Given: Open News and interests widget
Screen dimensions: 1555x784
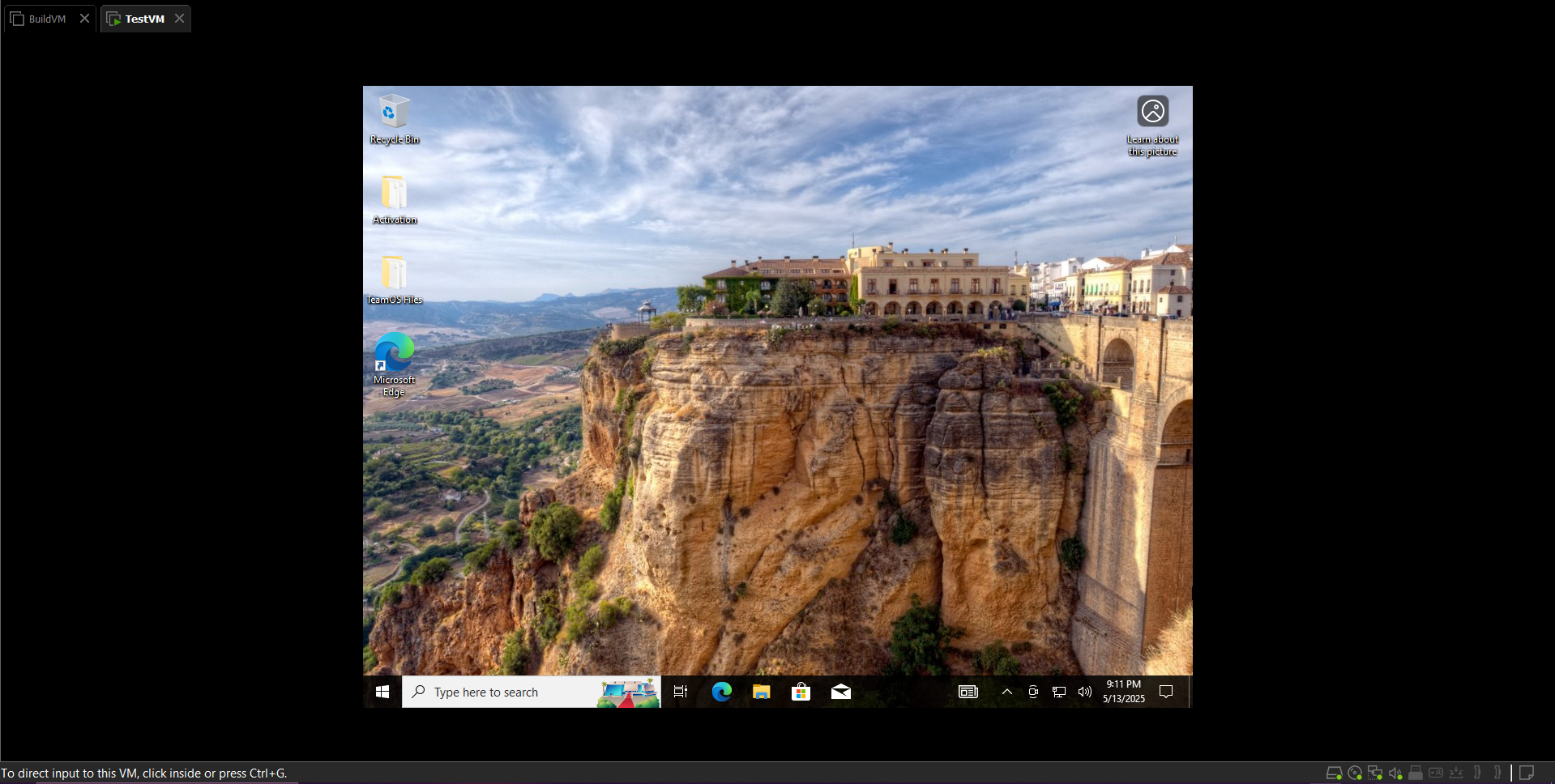Looking at the screenshot, I should (968, 692).
